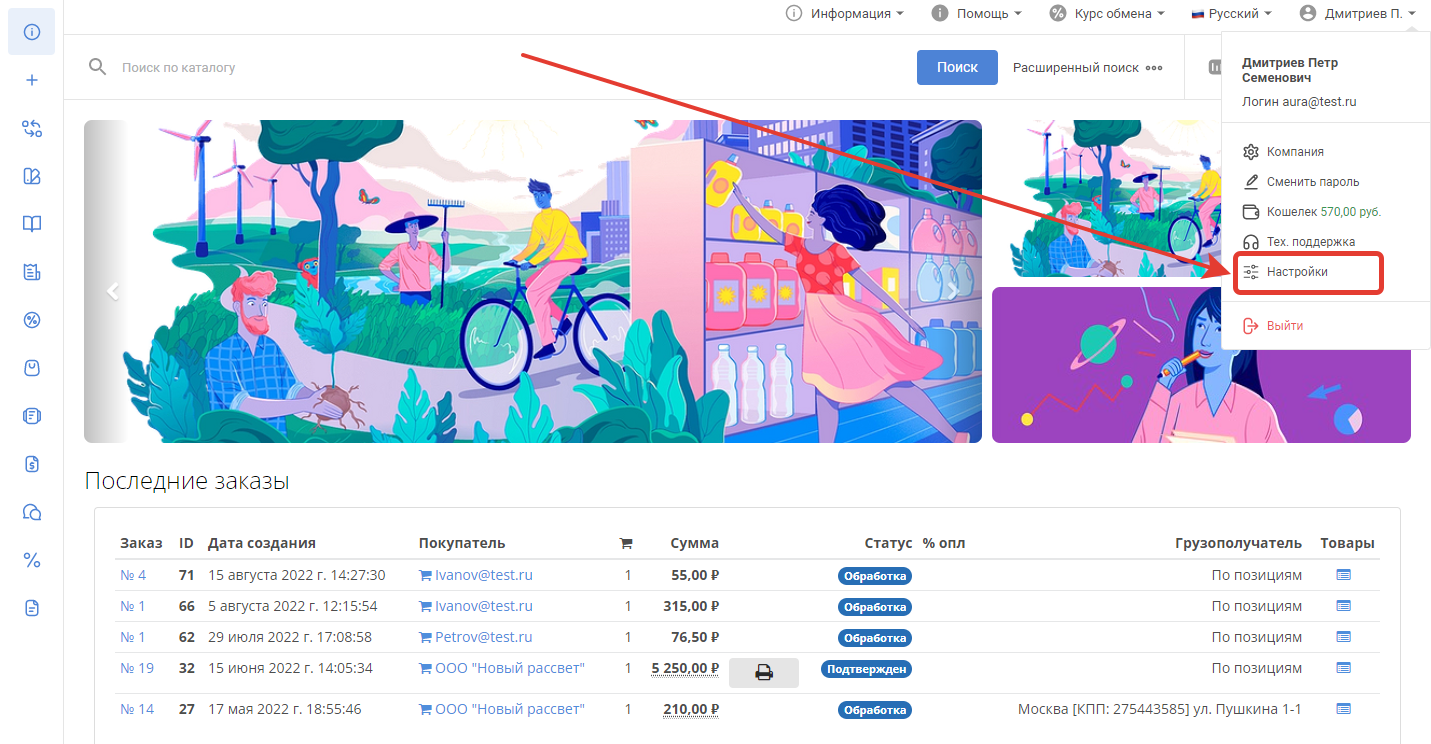Click the info icon in the left sidebar
The width and height of the screenshot is (1431, 744).
pyautogui.click(x=32, y=32)
